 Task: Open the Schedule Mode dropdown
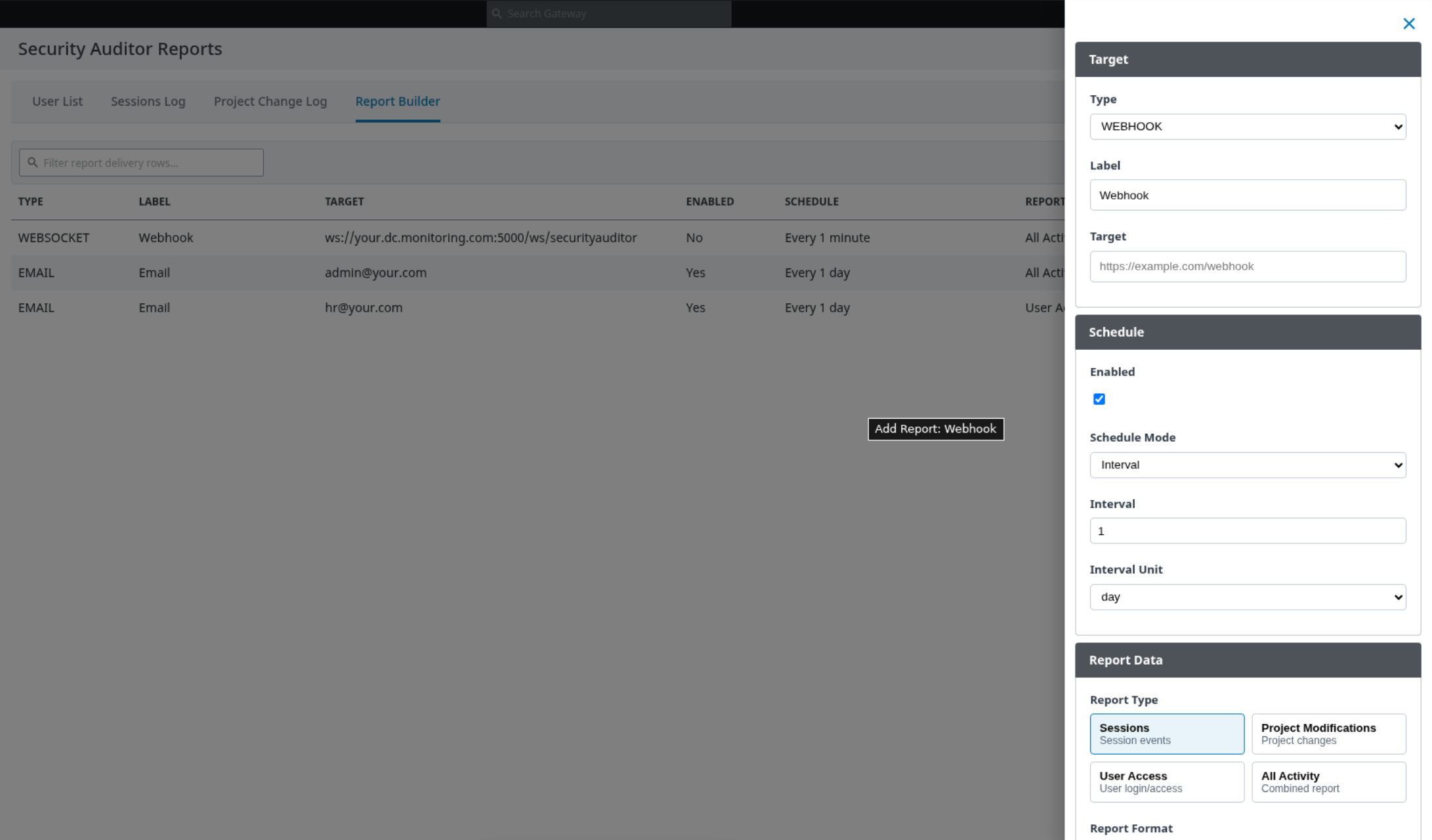1248,465
